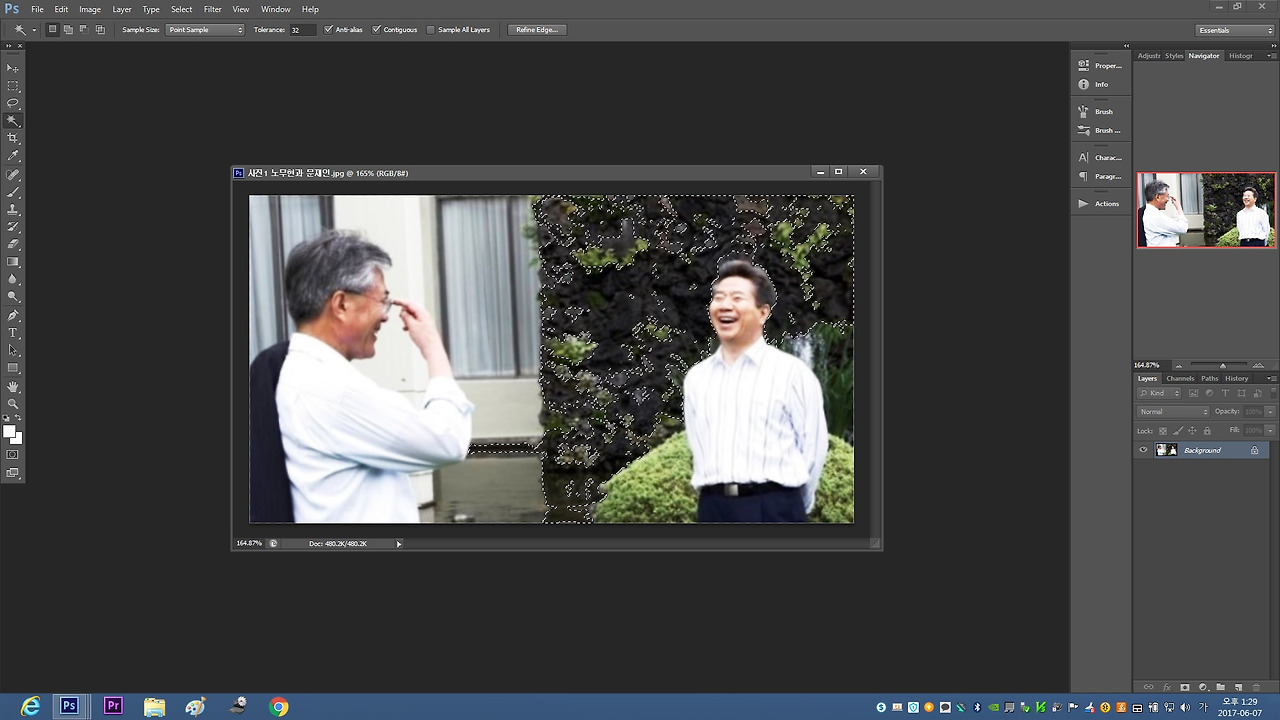Select the Dodge tool
1280x720 pixels.
[13, 297]
